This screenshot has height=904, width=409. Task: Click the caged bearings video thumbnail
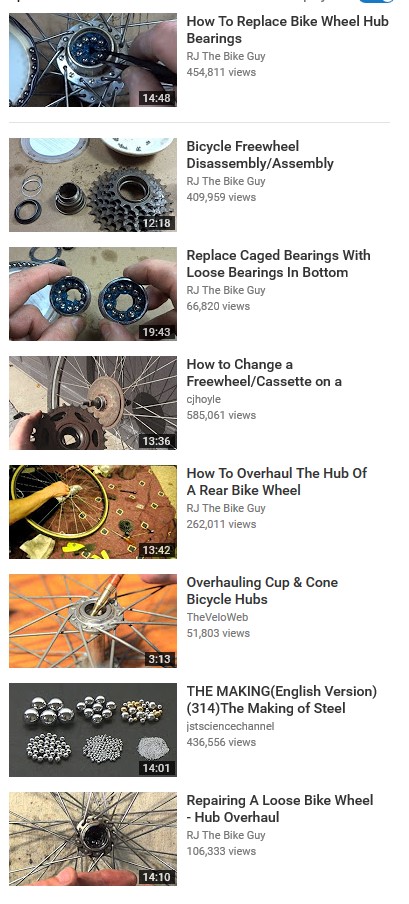pyautogui.click(x=93, y=294)
